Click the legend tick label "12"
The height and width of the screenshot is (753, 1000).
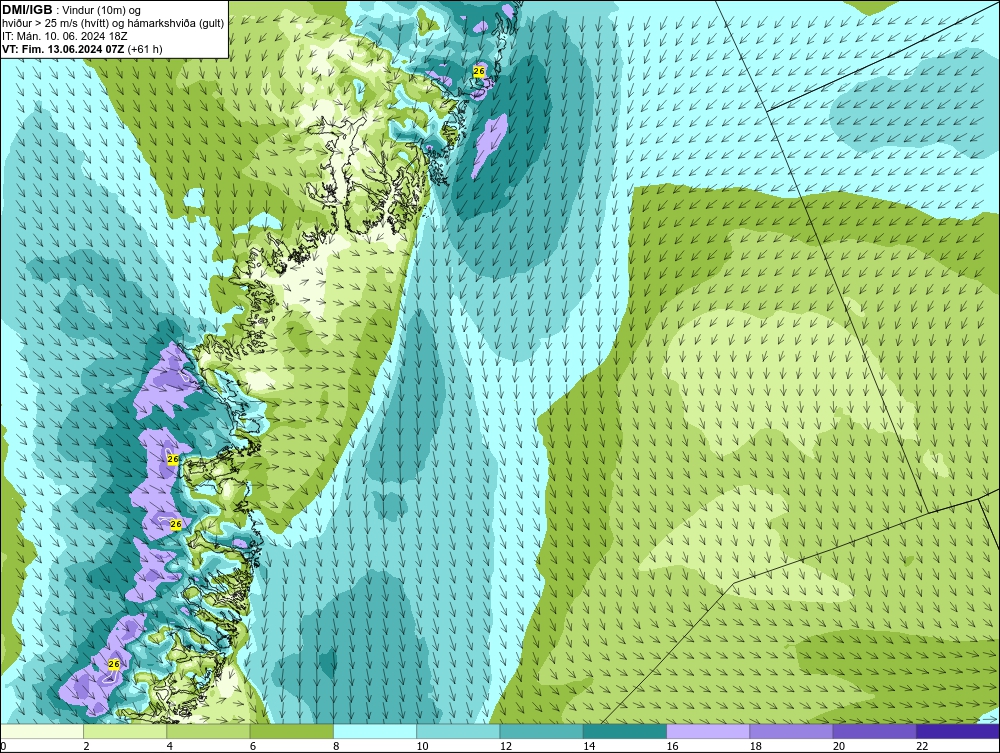[506, 747]
